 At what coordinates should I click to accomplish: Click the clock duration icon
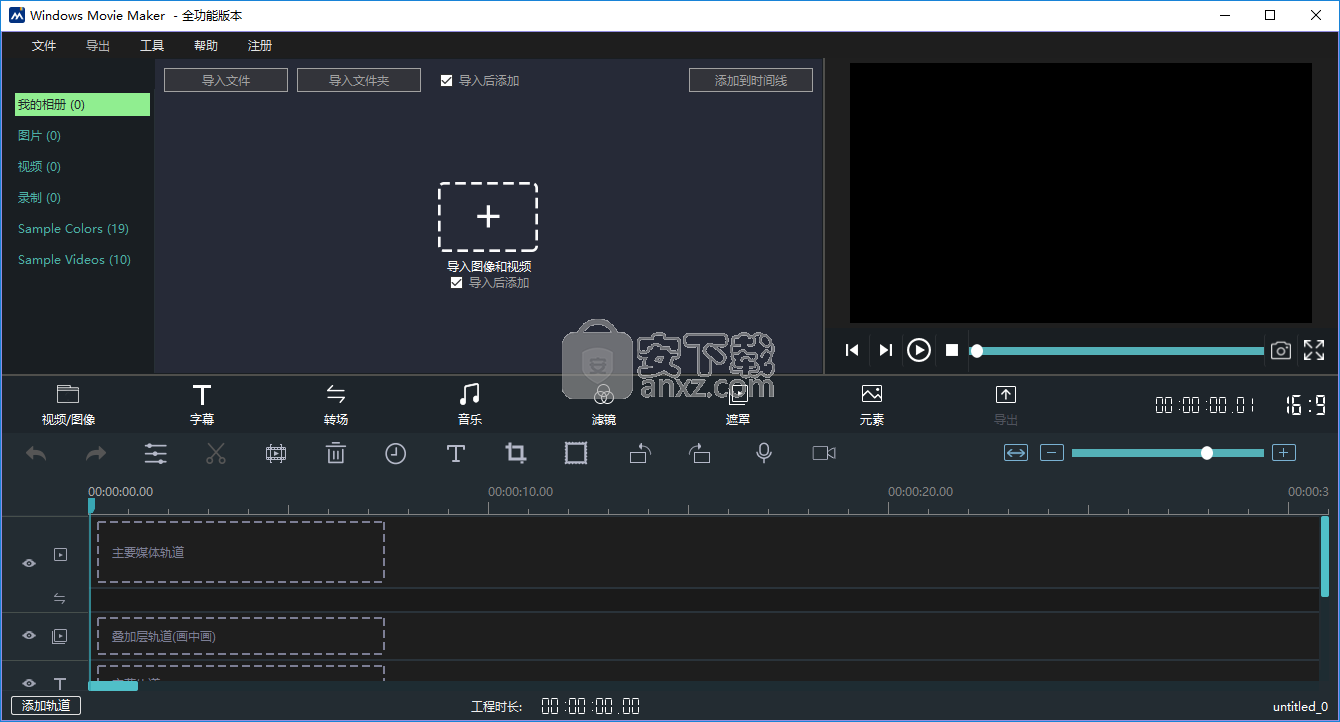pos(396,454)
